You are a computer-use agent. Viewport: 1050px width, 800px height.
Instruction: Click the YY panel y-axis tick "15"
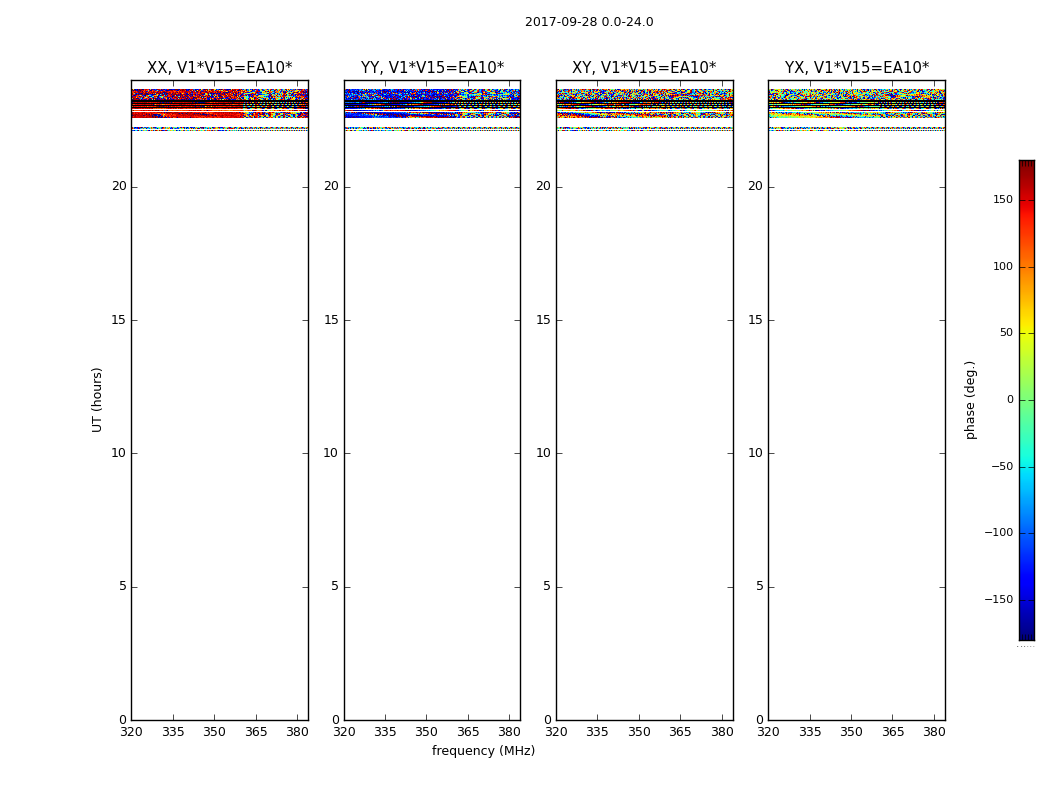coord(331,320)
